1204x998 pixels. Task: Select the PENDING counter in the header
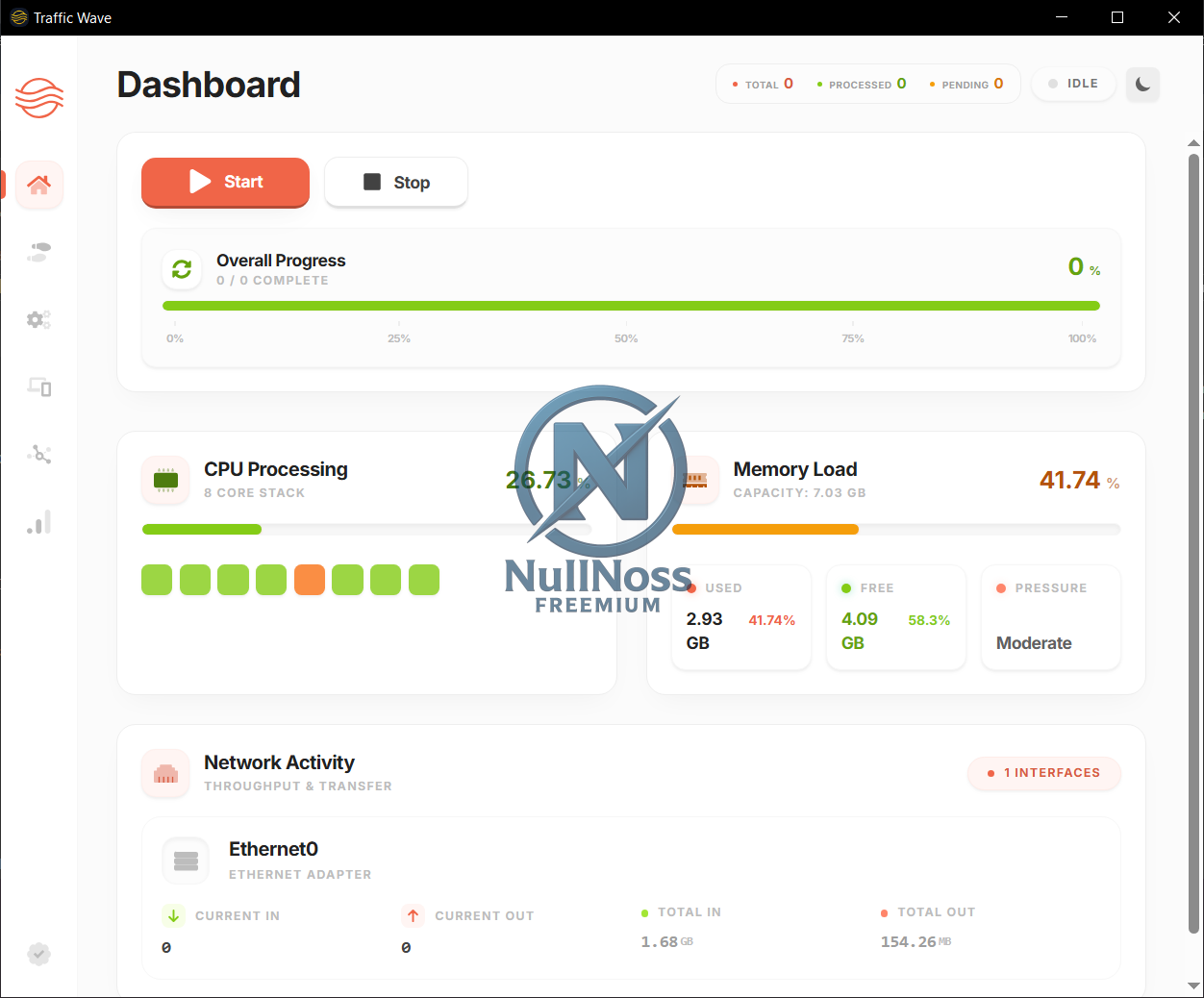[966, 84]
